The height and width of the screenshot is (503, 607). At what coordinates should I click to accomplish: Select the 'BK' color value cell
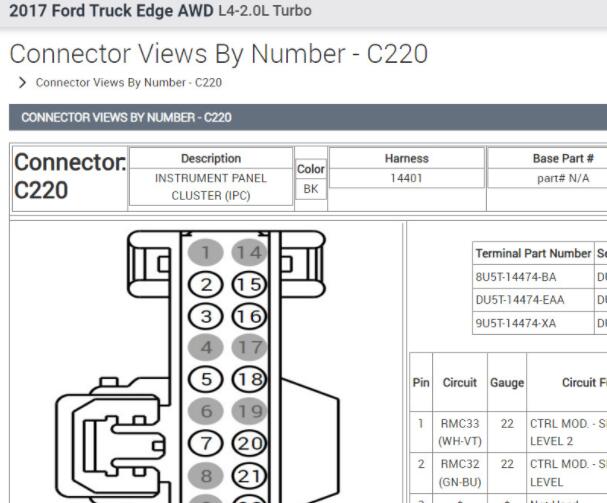[311, 189]
